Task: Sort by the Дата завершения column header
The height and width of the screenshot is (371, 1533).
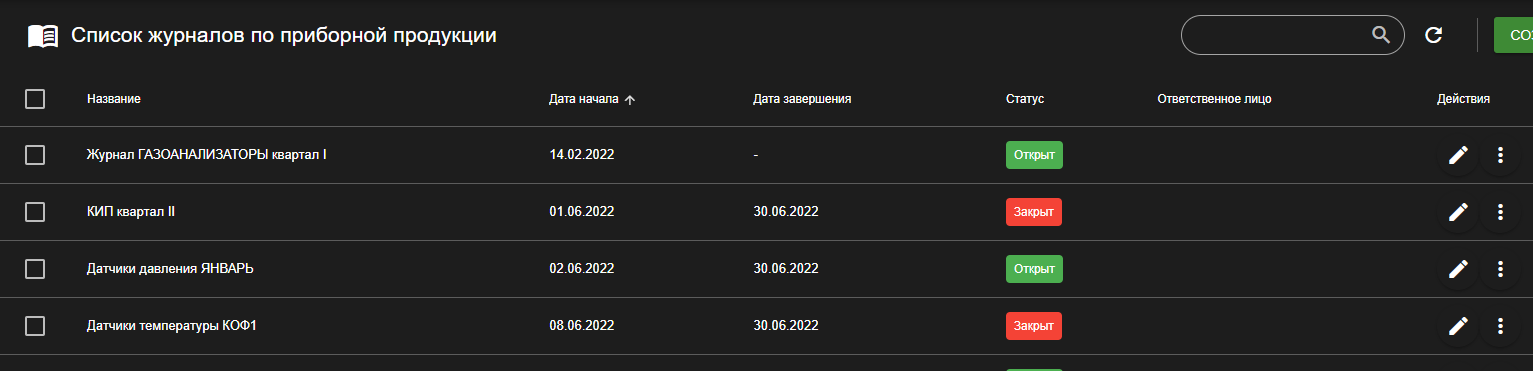Action: click(802, 99)
